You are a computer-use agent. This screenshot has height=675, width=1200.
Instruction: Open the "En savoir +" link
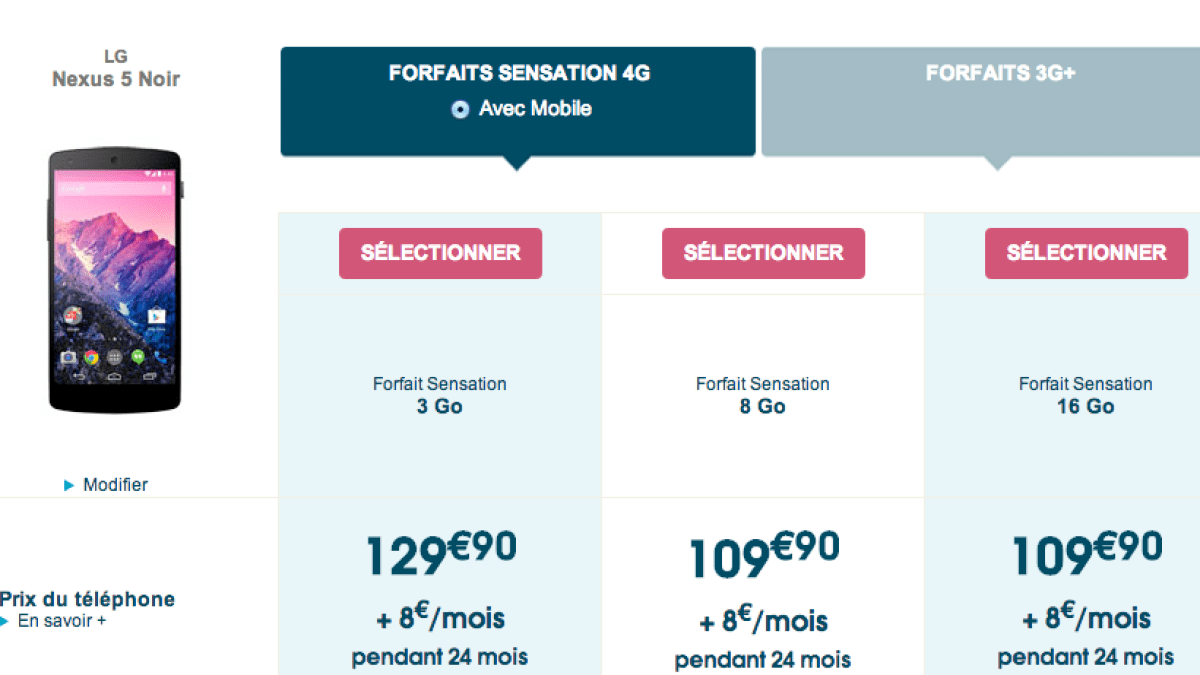[x=62, y=621]
